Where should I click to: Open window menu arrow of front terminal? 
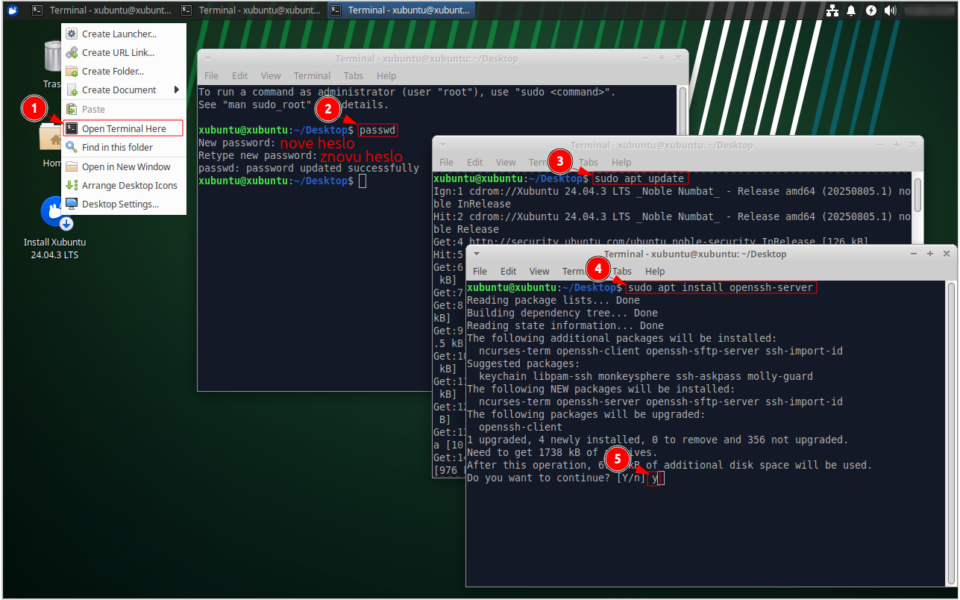pyautogui.click(x=477, y=254)
